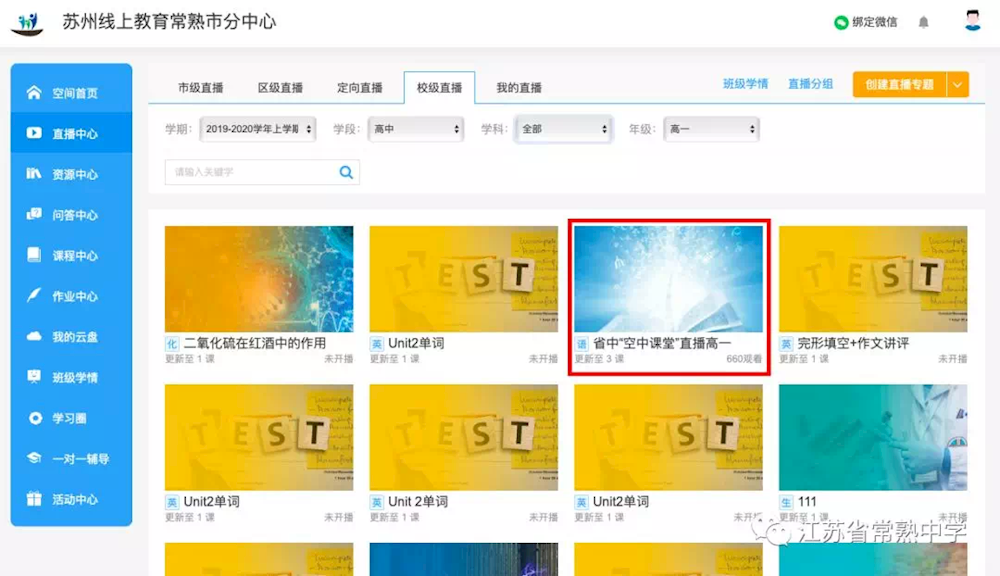Click the magnifier search icon
Viewport: 1000px width, 576px height.
[x=346, y=172]
